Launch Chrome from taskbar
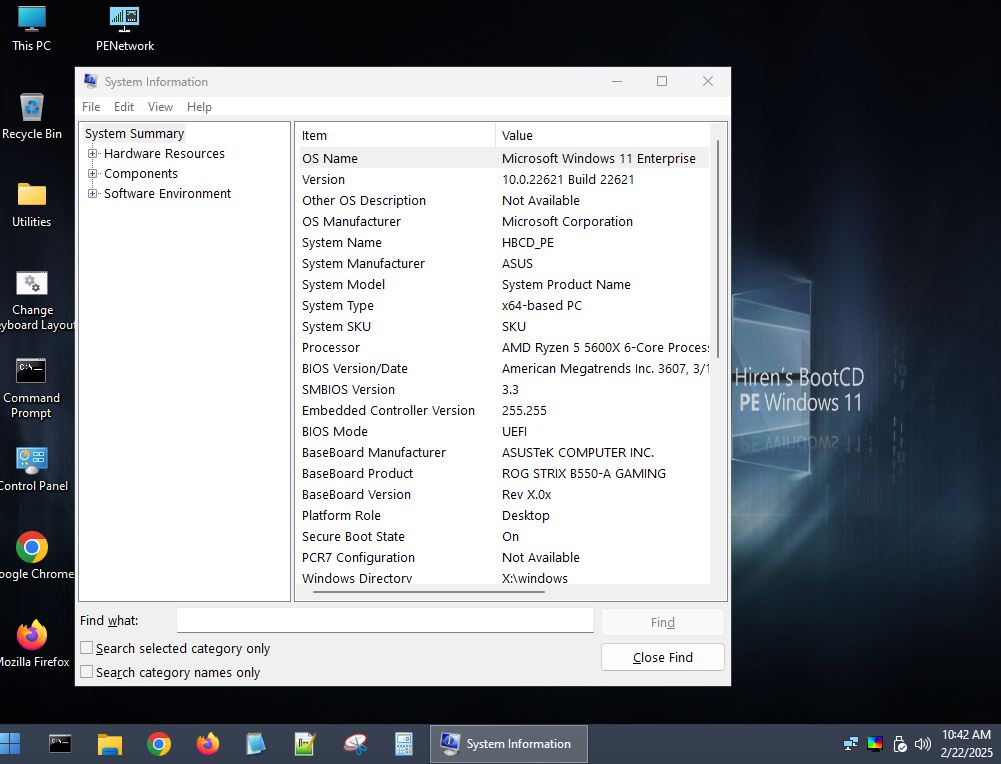This screenshot has height=764, width=1001. click(159, 744)
